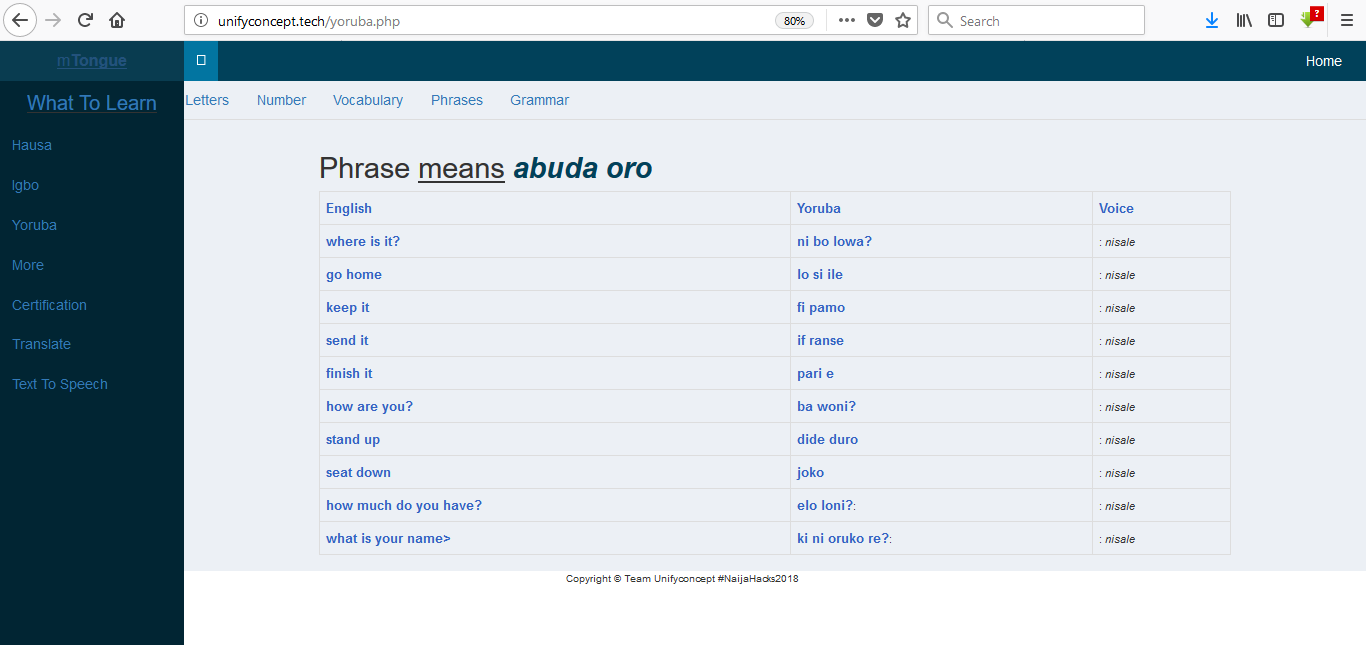Click the browser forward arrow

53,20
